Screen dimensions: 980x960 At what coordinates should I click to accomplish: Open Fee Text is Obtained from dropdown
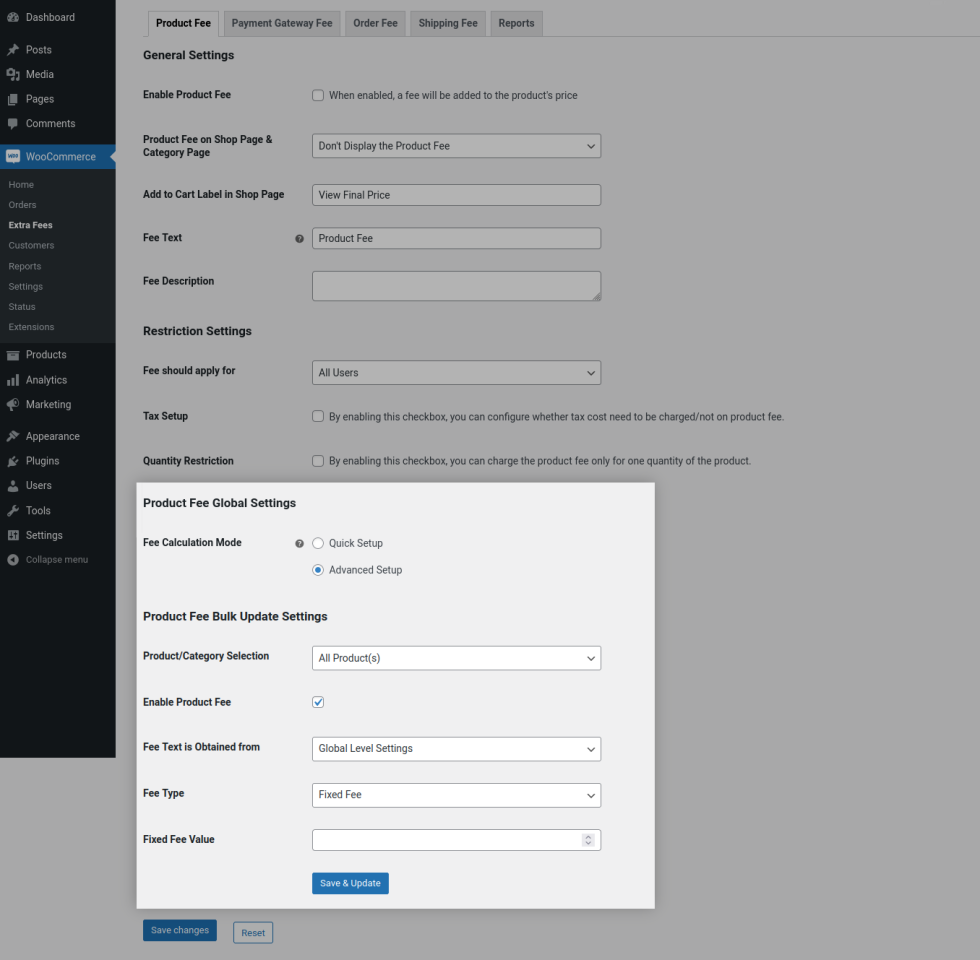[x=456, y=749]
